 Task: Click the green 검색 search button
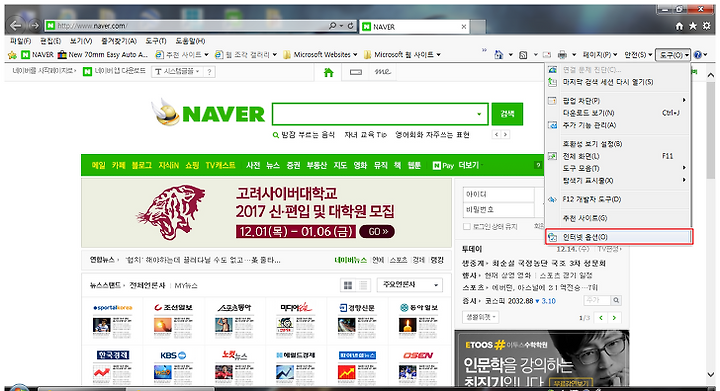pyautogui.click(x=507, y=114)
